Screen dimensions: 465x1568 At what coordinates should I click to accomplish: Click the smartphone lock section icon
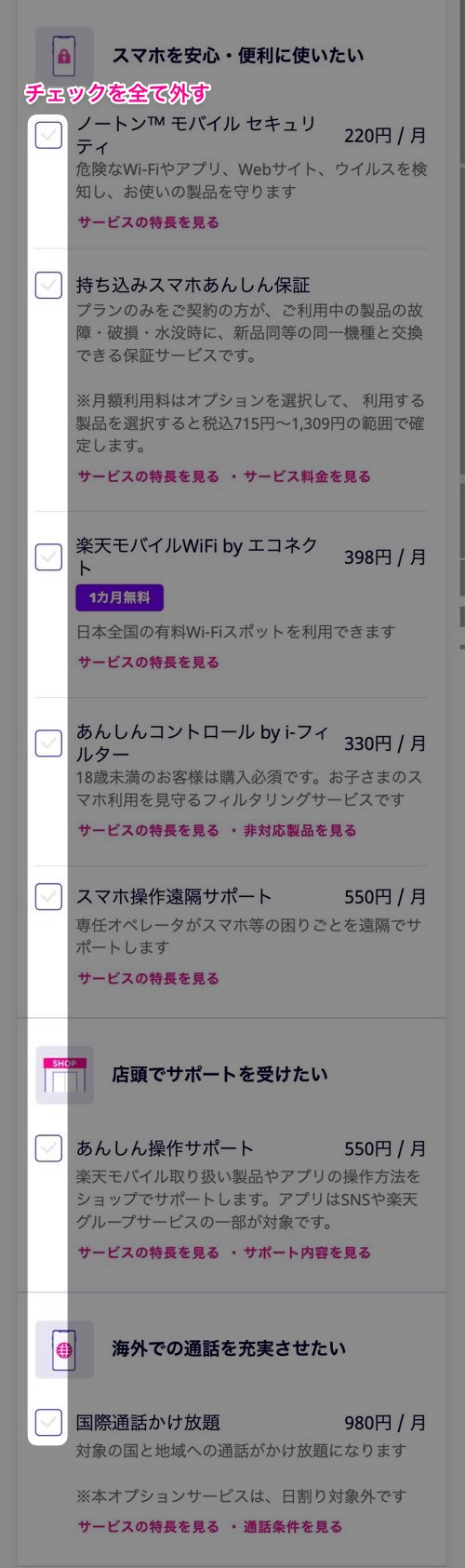click(64, 56)
